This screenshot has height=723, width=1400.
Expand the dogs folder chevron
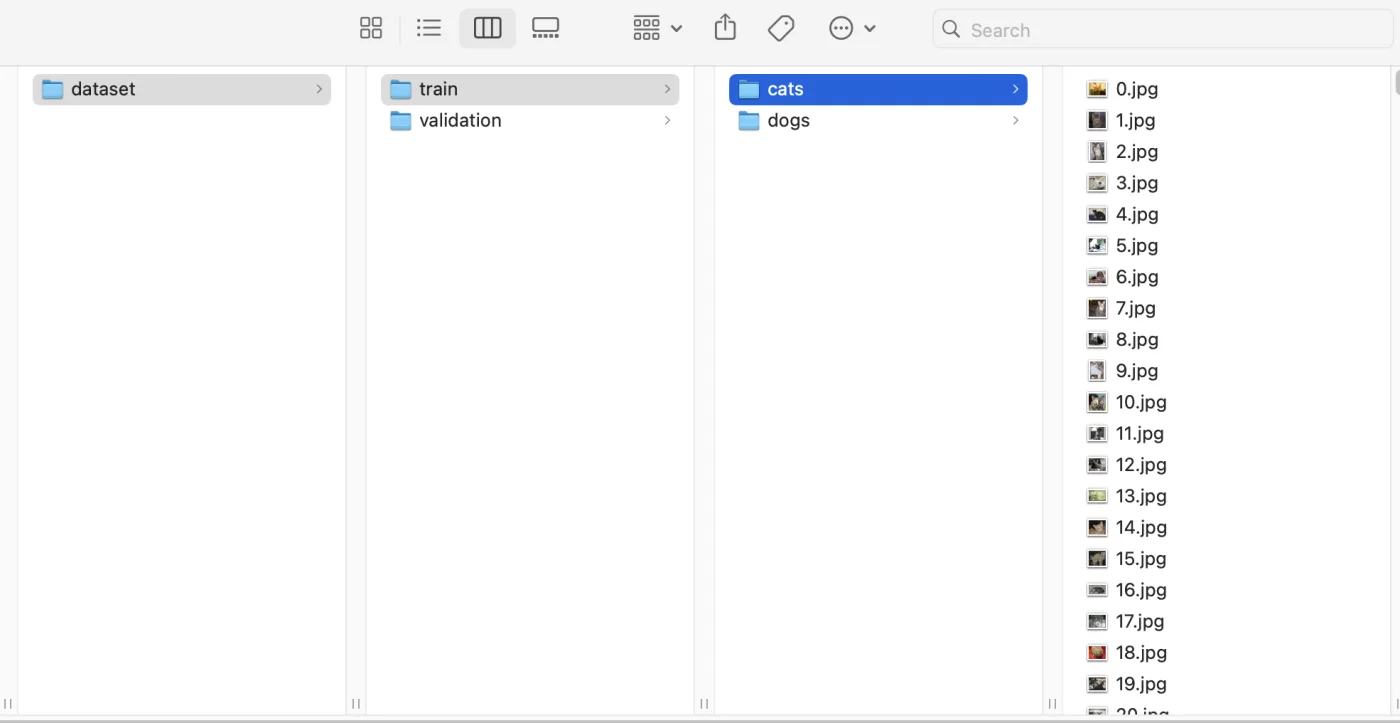(1015, 120)
